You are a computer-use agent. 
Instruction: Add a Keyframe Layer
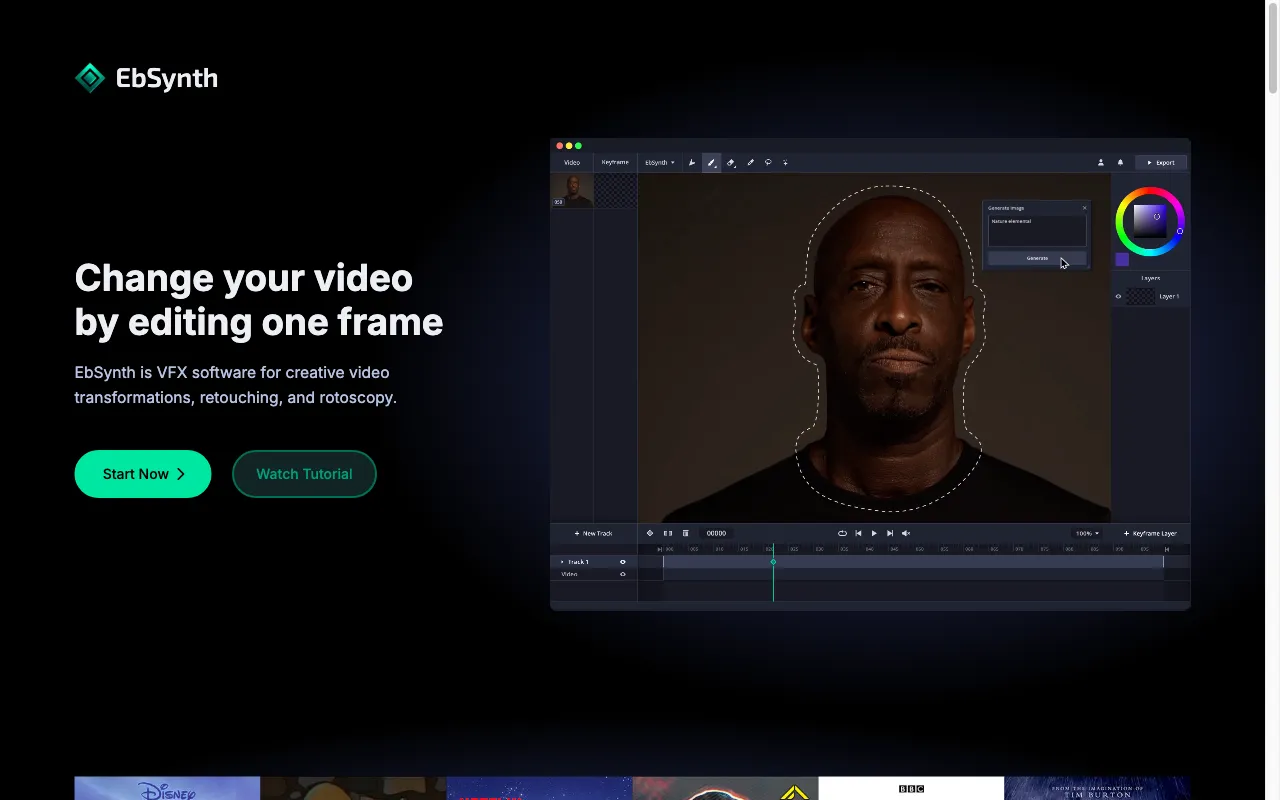click(x=1151, y=533)
